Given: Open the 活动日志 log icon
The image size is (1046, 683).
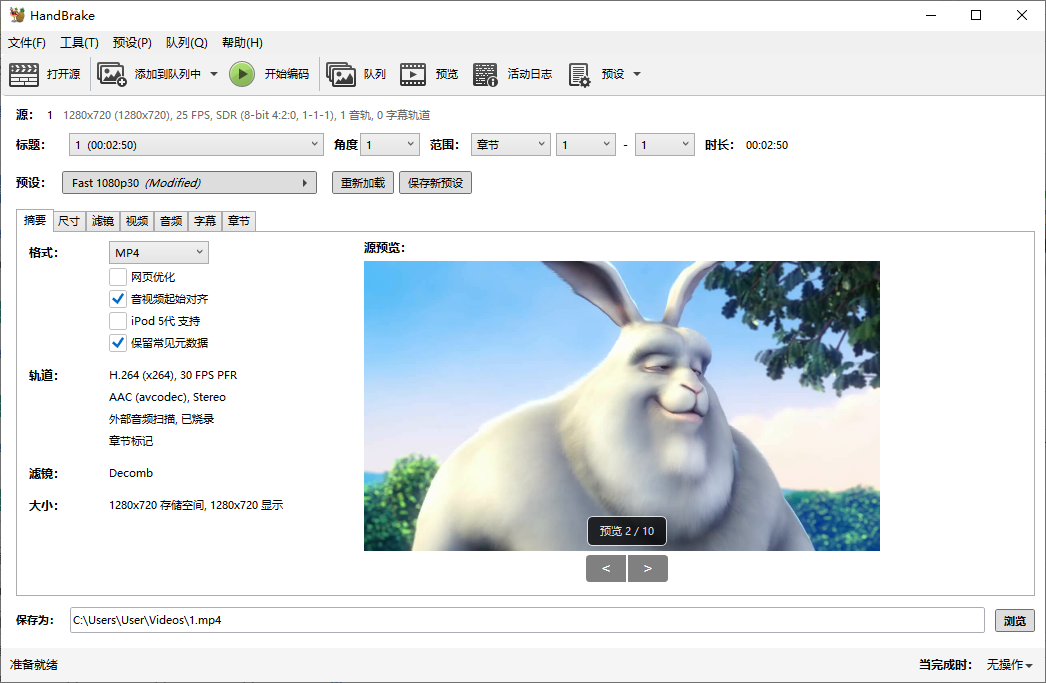Looking at the screenshot, I should pos(485,74).
